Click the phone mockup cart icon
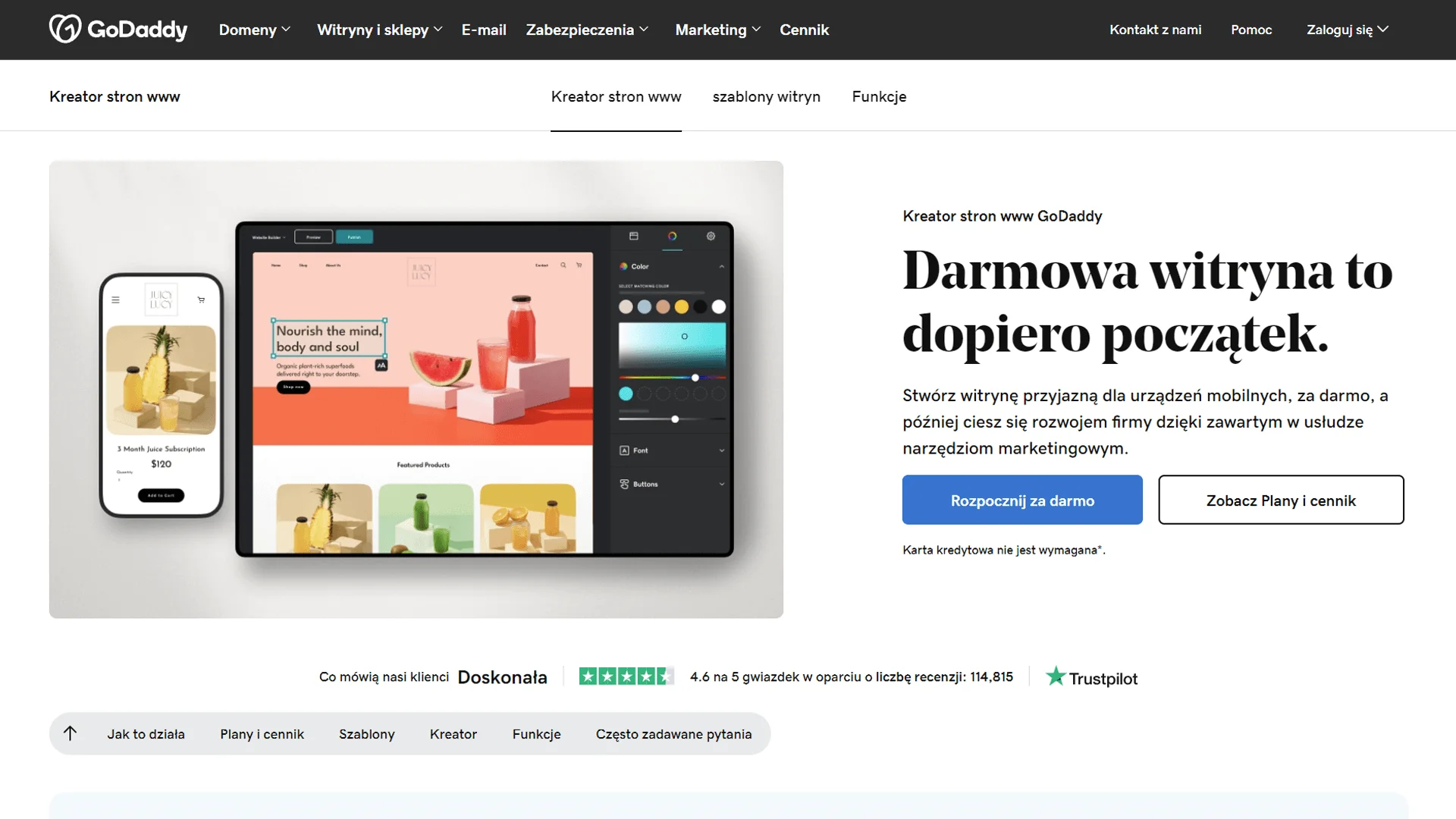This screenshot has width=1456, height=819. pyautogui.click(x=201, y=300)
